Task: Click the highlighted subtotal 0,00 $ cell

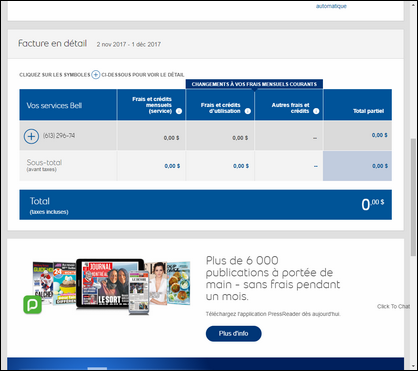Action: pos(357,166)
